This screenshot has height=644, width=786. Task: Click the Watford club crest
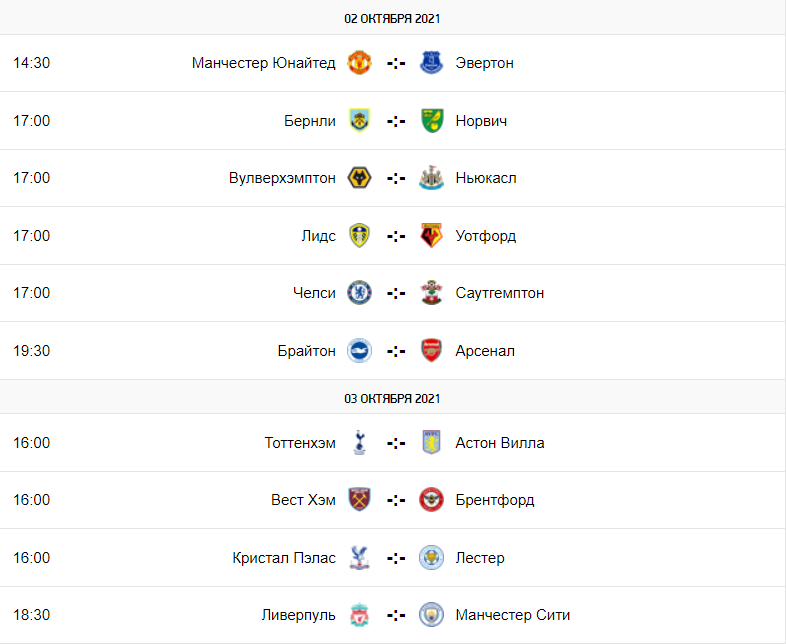(431, 236)
